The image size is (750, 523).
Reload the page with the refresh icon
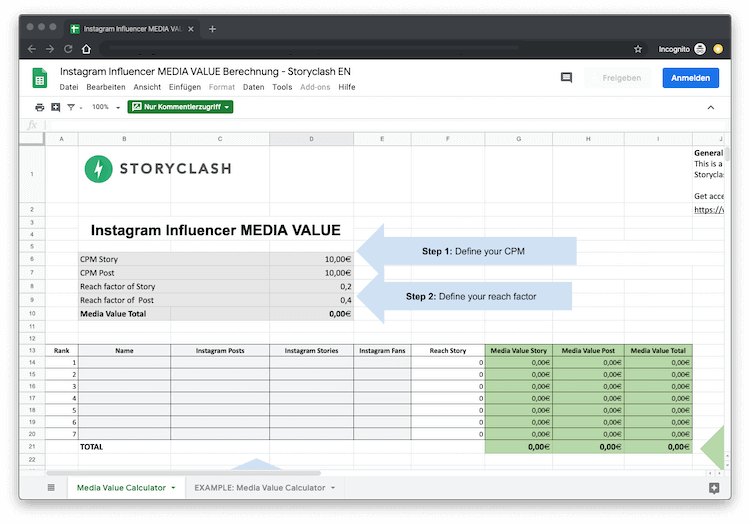[x=68, y=49]
